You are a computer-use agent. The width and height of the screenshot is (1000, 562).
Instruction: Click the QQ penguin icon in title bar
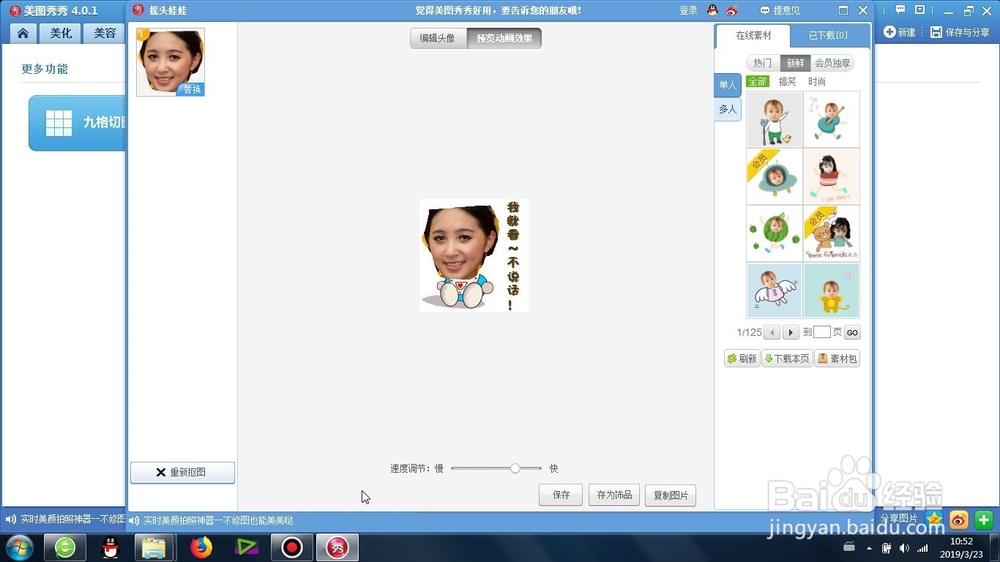coord(712,10)
